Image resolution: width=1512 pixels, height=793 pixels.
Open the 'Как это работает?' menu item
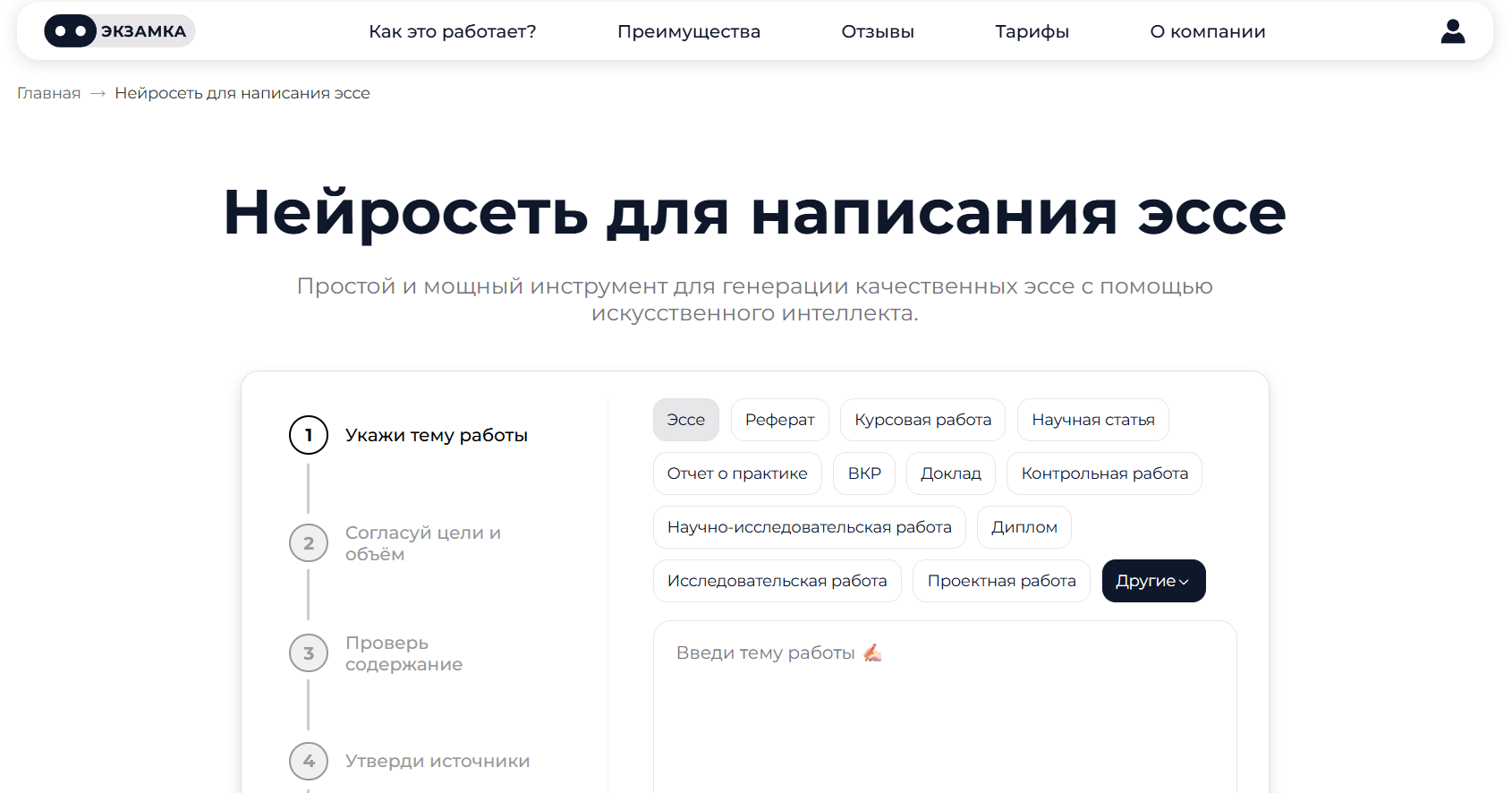[x=453, y=31]
